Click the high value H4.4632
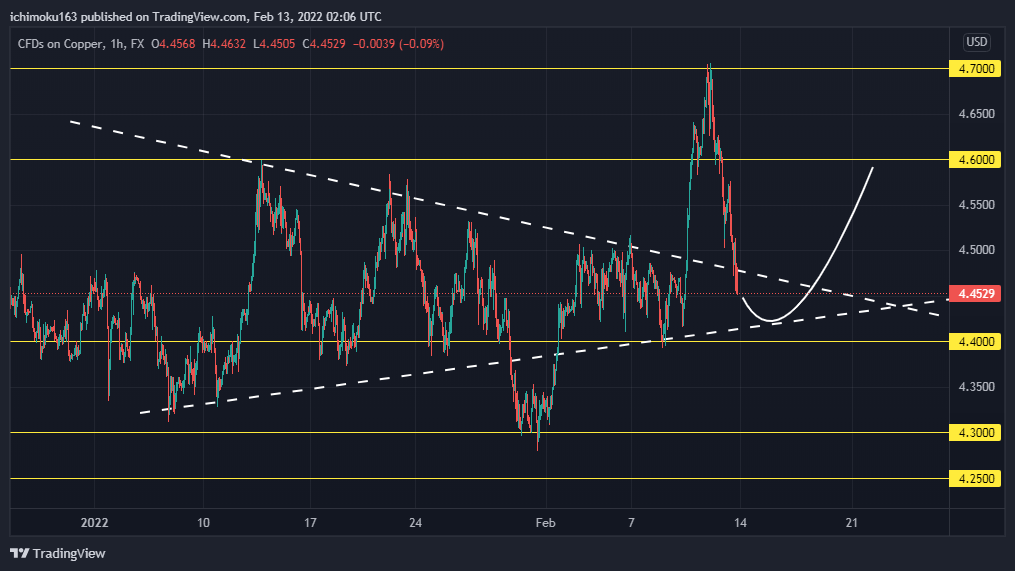Image resolution: width=1015 pixels, height=571 pixels. click(224, 44)
